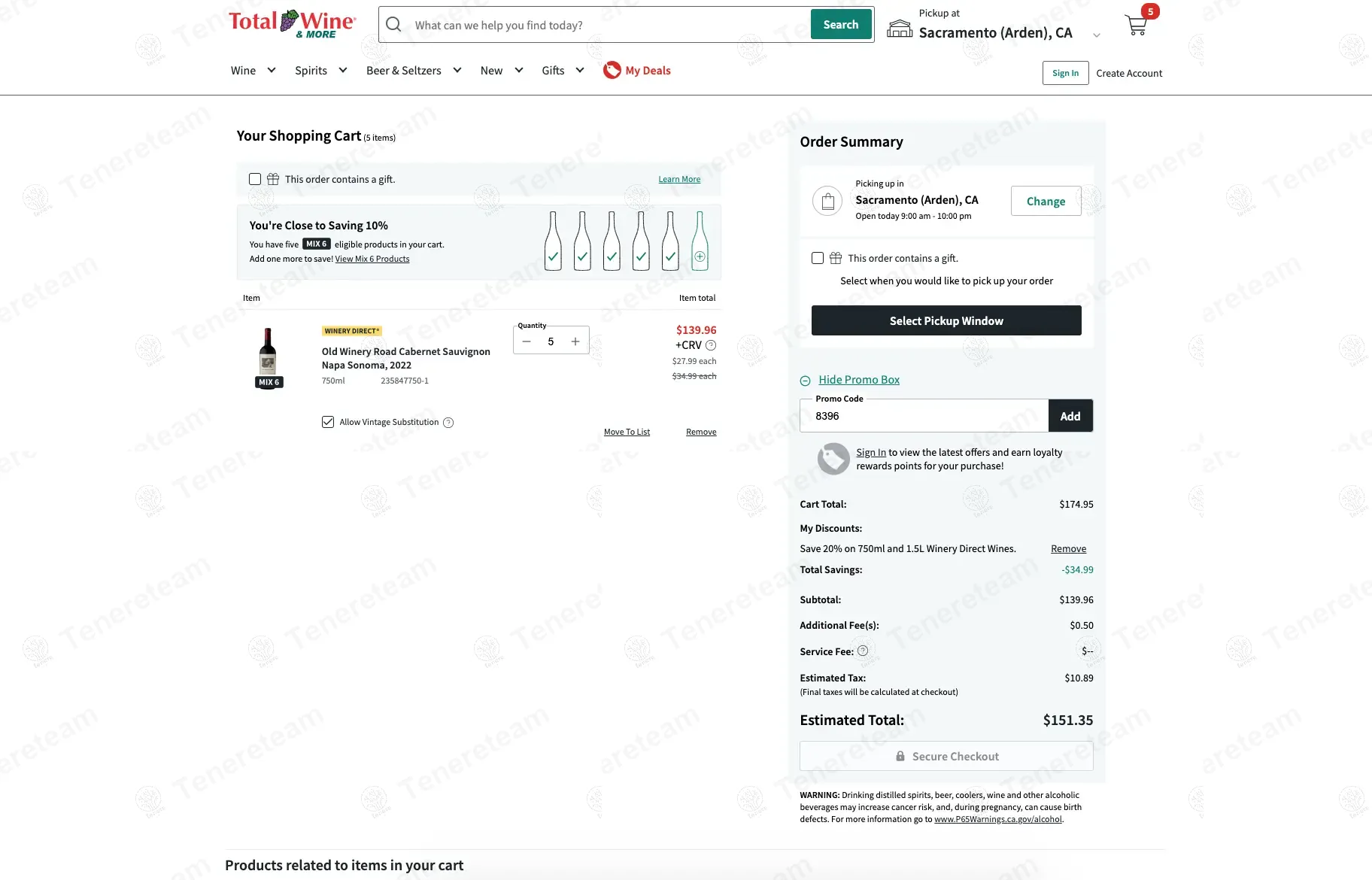Check the gift box in the cart section

pos(255,179)
